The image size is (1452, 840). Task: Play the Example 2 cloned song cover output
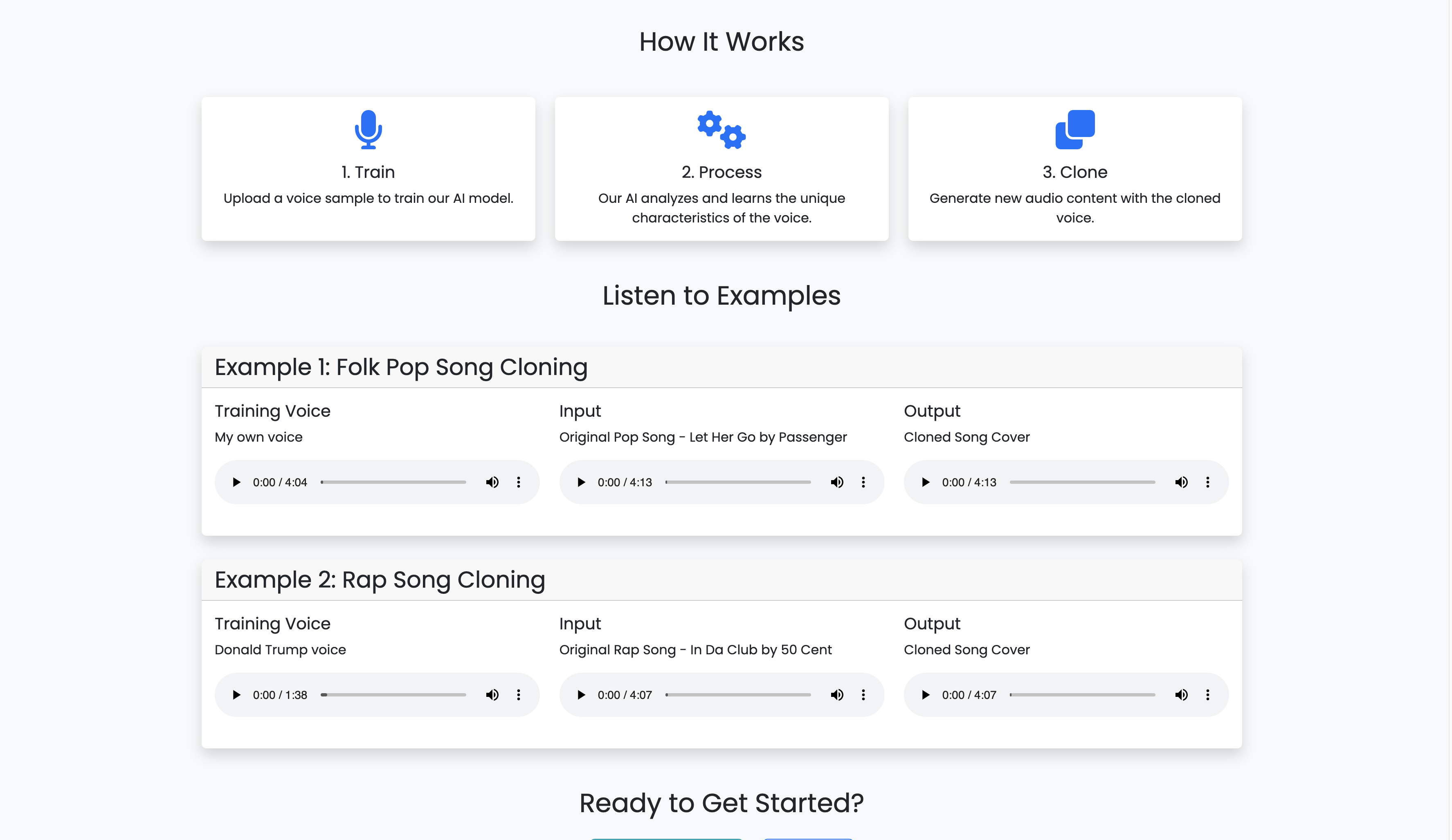pyautogui.click(x=925, y=695)
